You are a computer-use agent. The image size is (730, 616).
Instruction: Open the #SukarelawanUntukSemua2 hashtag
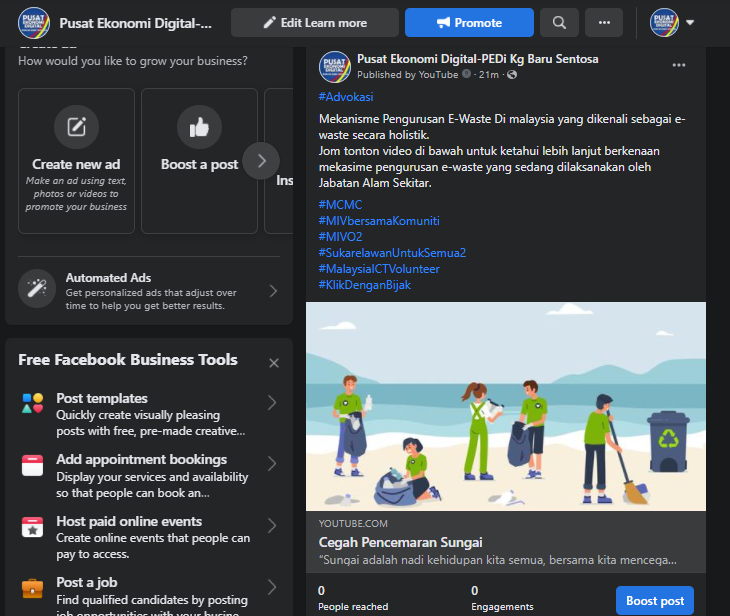(x=392, y=253)
